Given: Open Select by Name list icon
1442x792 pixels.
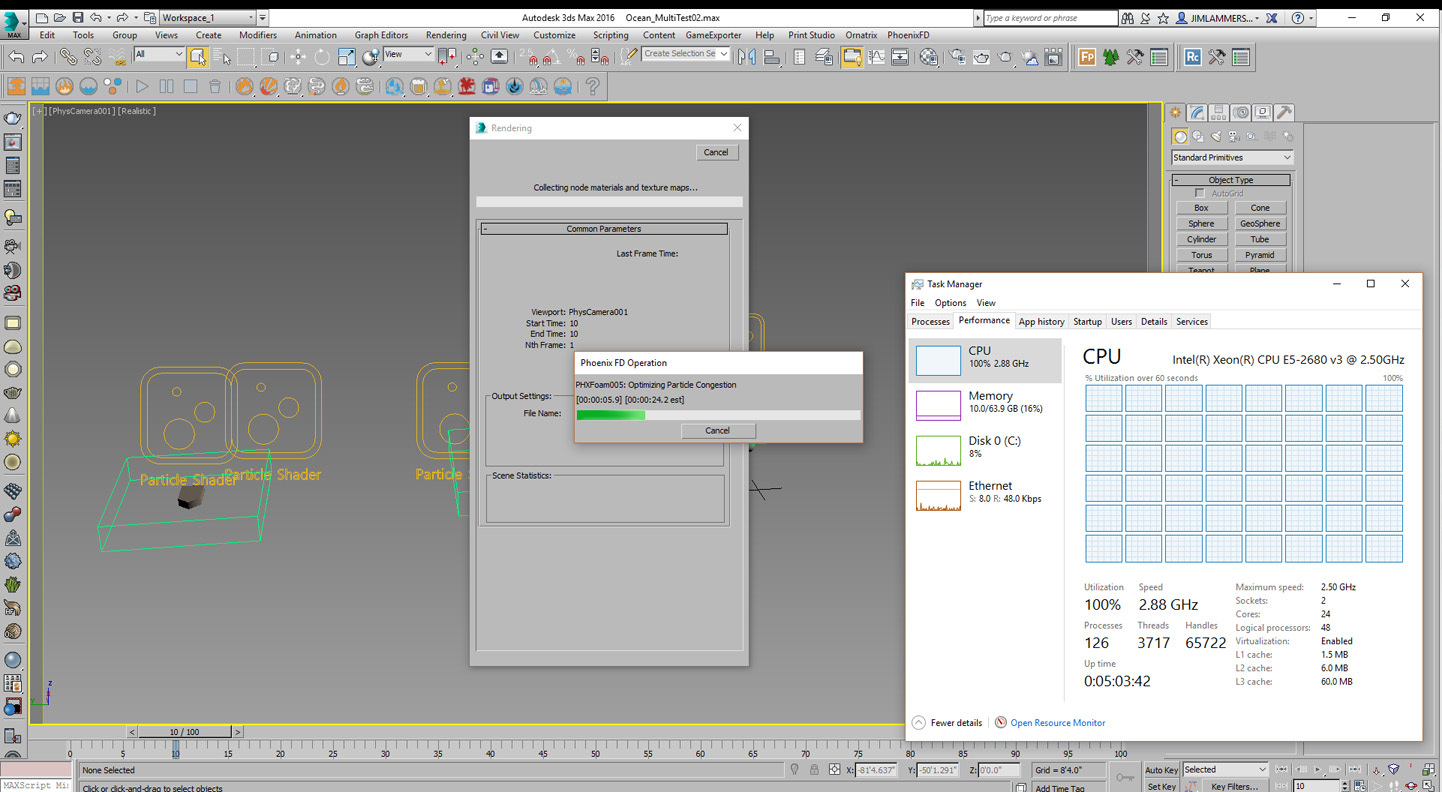Looking at the screenshot, I should pyautogui.click(x=221, y=57).
